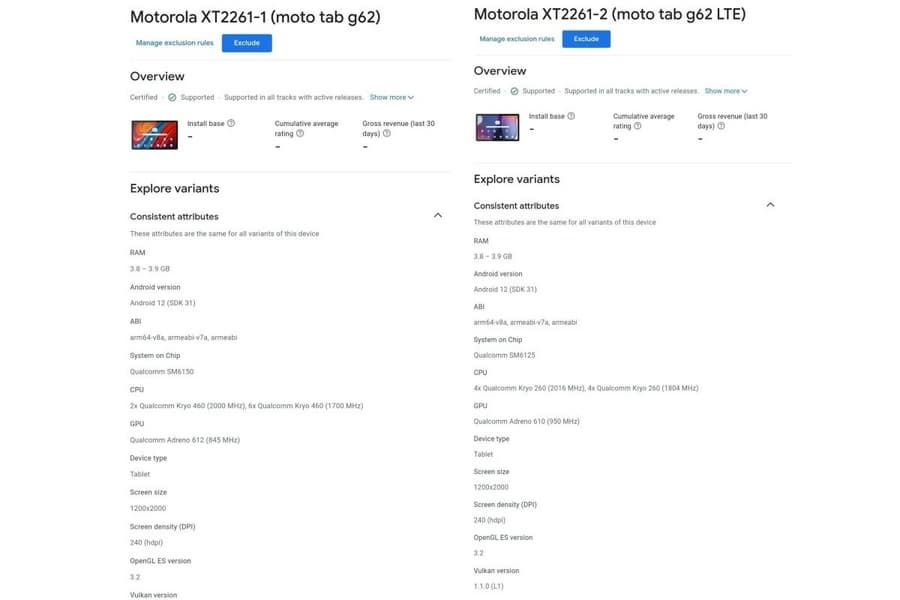Click the Supported checkmark icon for XT2261-1
This screenshot has width=900, height=600.
(x=172, y=97)
